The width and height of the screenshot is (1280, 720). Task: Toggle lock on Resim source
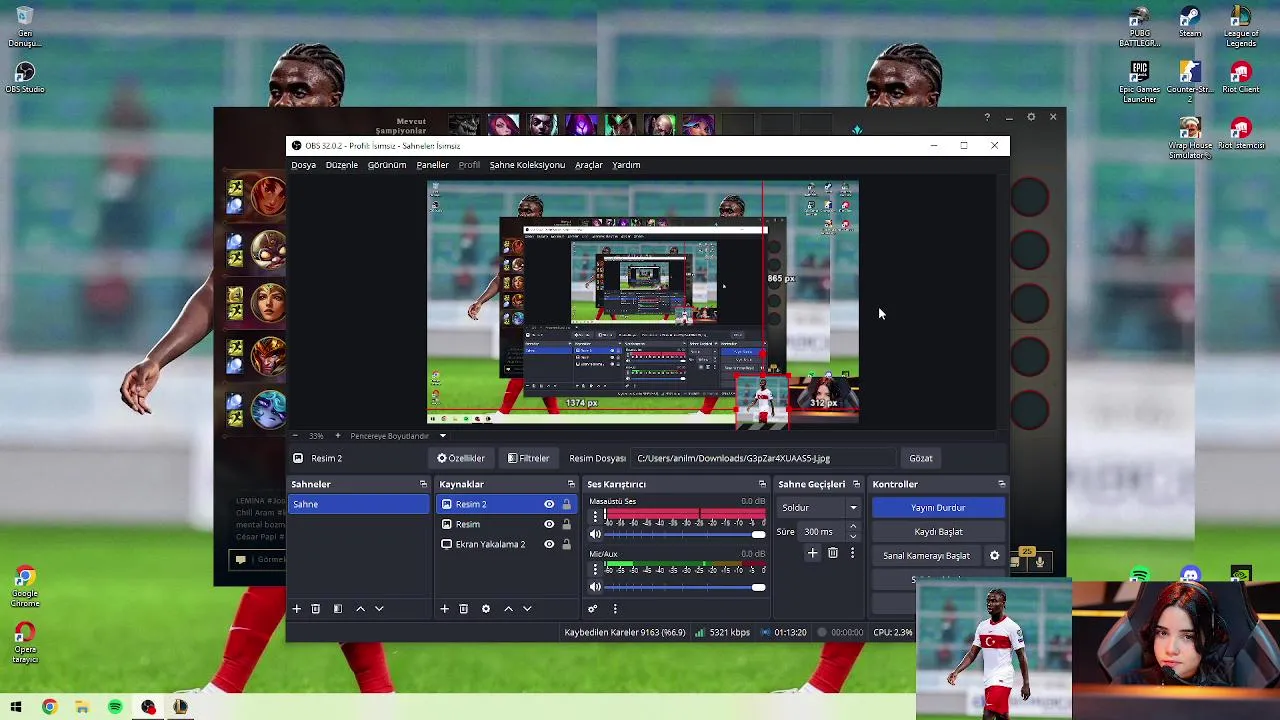[566, 524]
